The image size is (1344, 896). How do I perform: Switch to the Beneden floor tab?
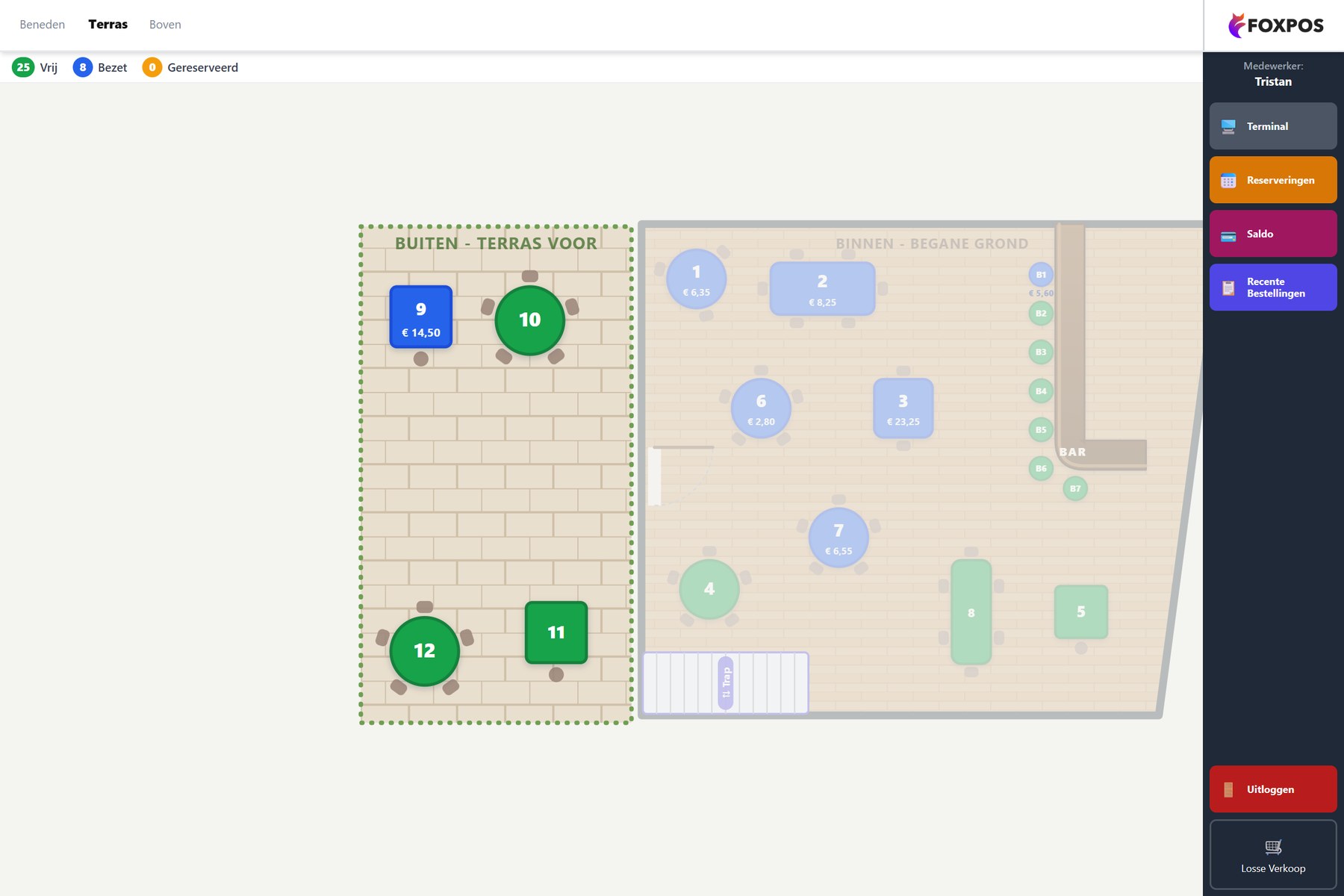coord(43,25)
